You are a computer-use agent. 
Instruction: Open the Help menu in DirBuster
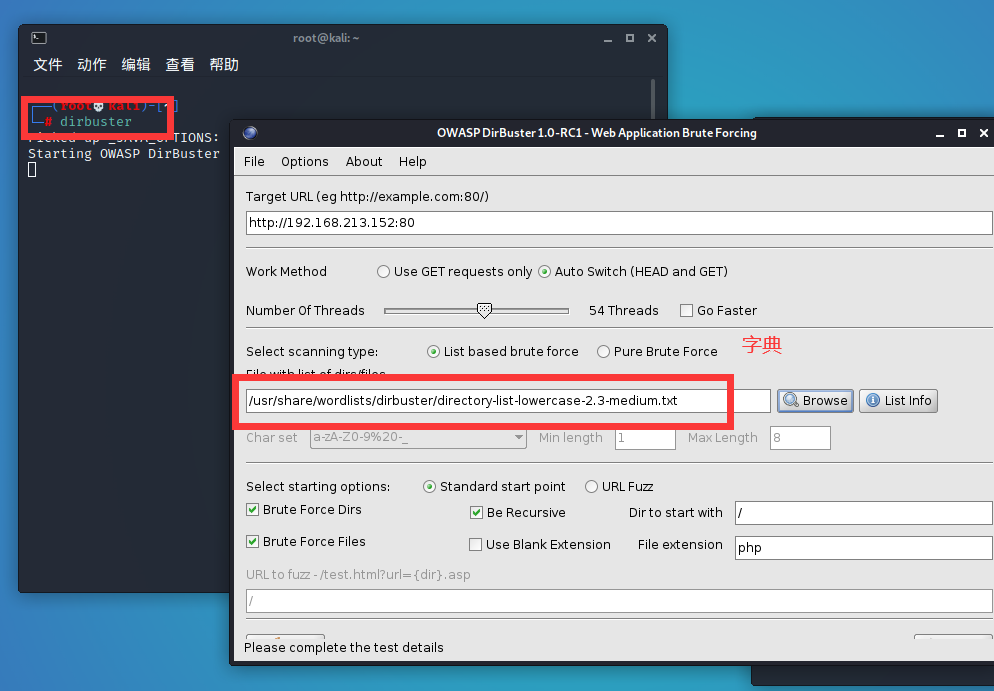[413, 162]
